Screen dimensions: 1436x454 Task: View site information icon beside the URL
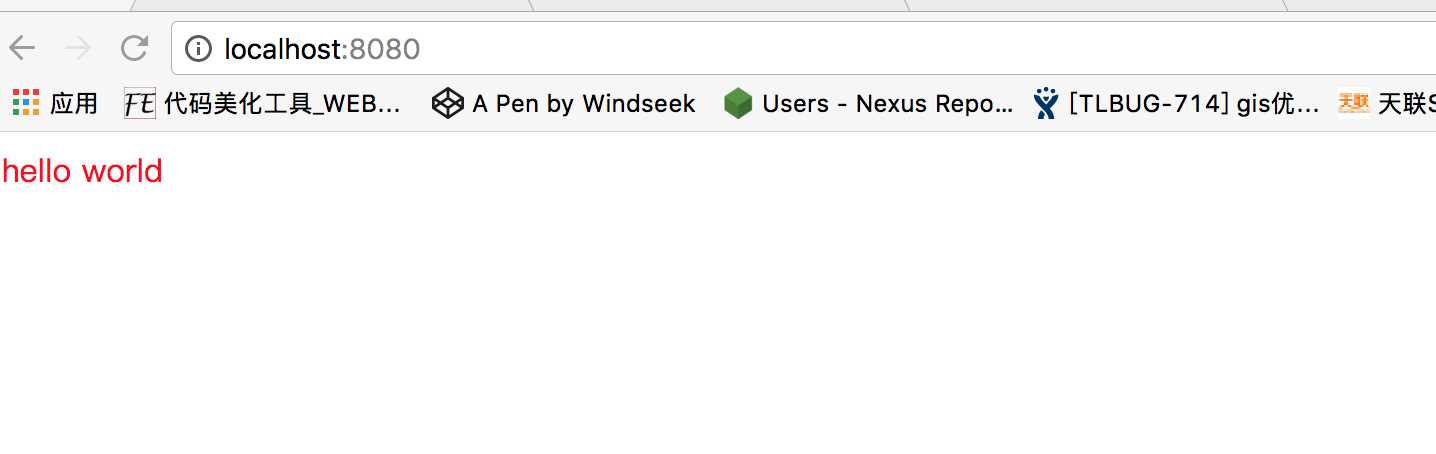point(199,48)
